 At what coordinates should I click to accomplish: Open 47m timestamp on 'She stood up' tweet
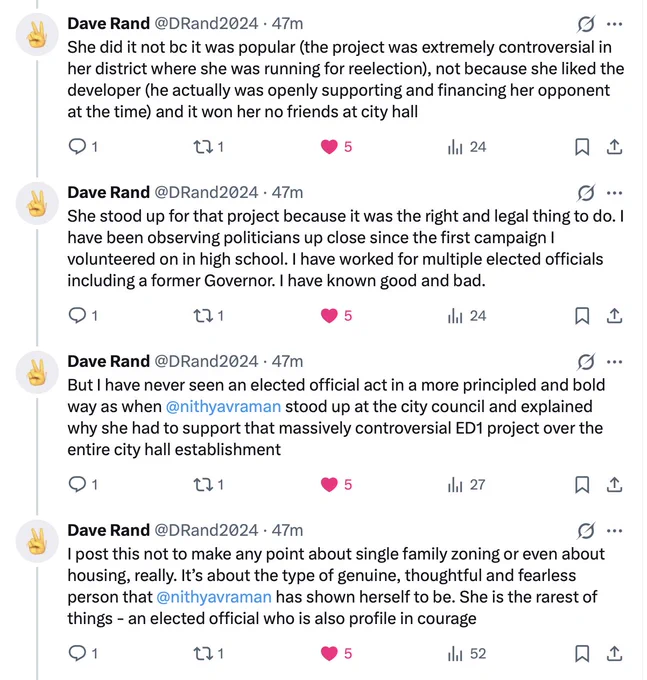coord(287,193)
